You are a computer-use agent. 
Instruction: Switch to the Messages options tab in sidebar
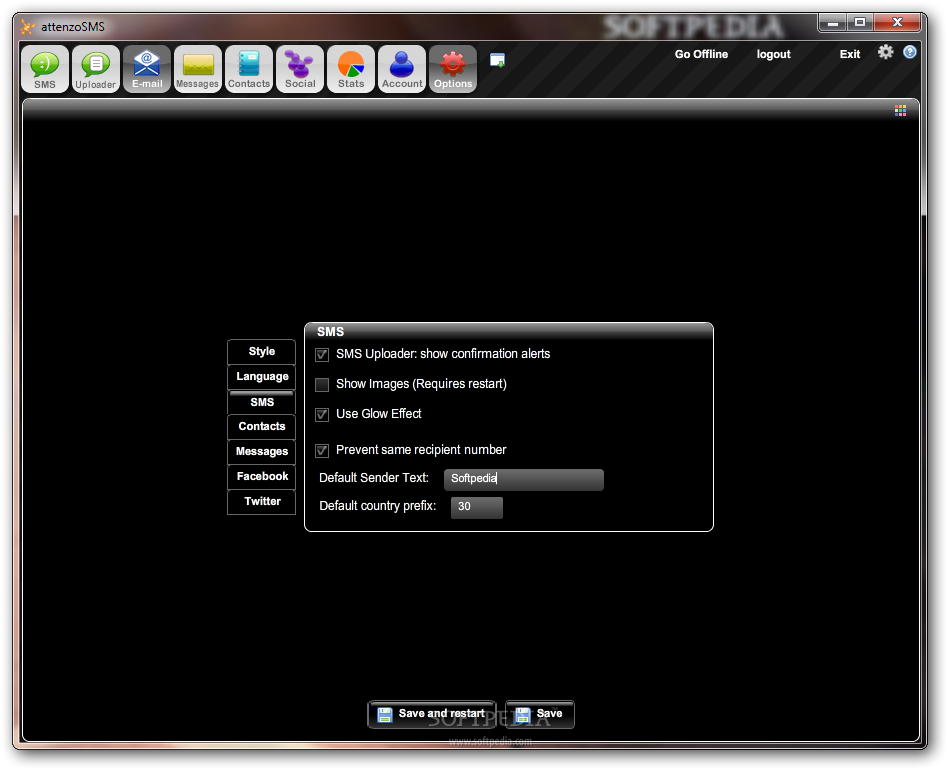pyautogui.click(x=261, y=451)
